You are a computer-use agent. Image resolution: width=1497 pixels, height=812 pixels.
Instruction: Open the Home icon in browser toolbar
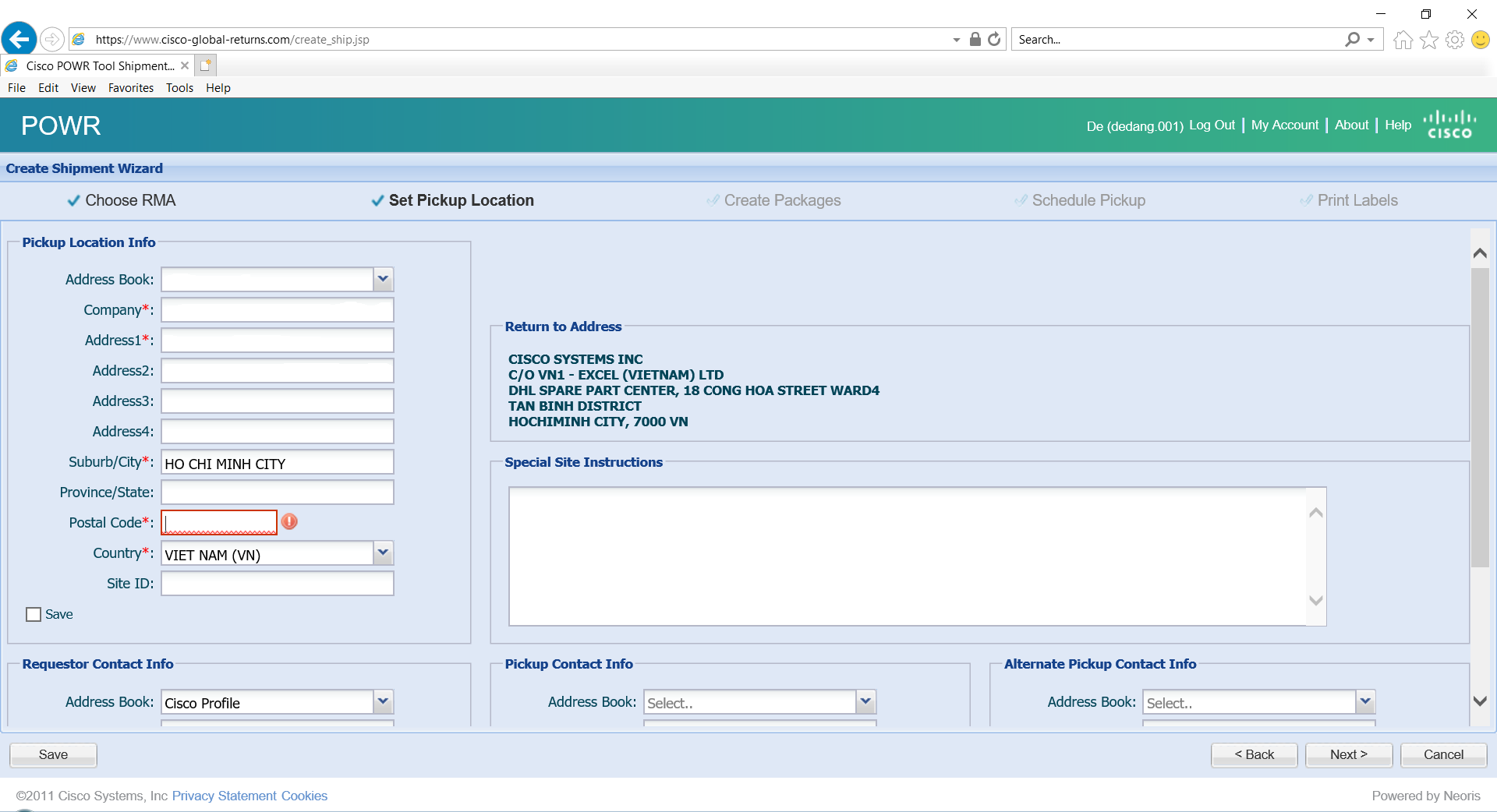pyautogui.click(x=1403, y=40)
